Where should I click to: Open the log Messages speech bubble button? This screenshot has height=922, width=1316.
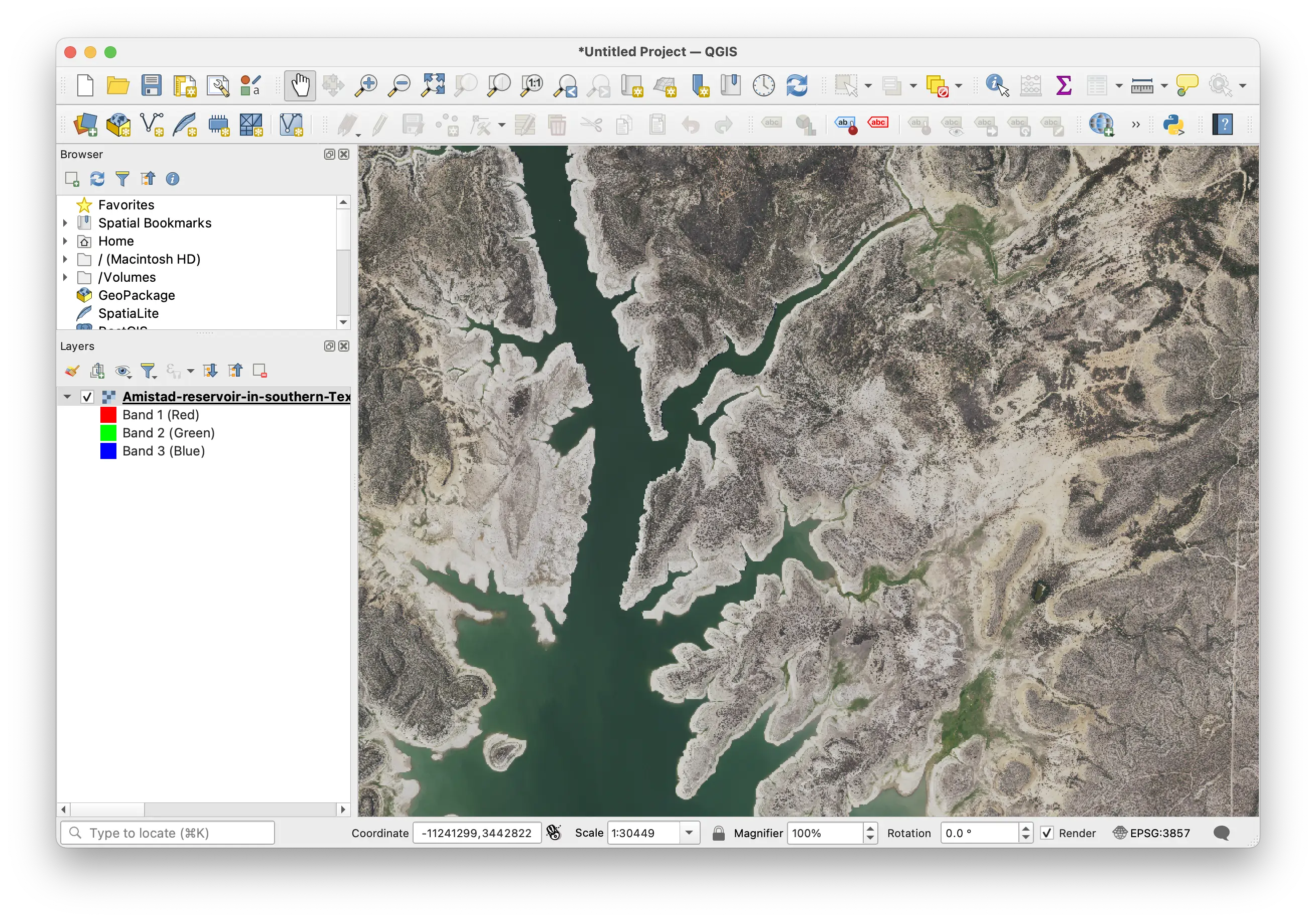(1222, 833)
